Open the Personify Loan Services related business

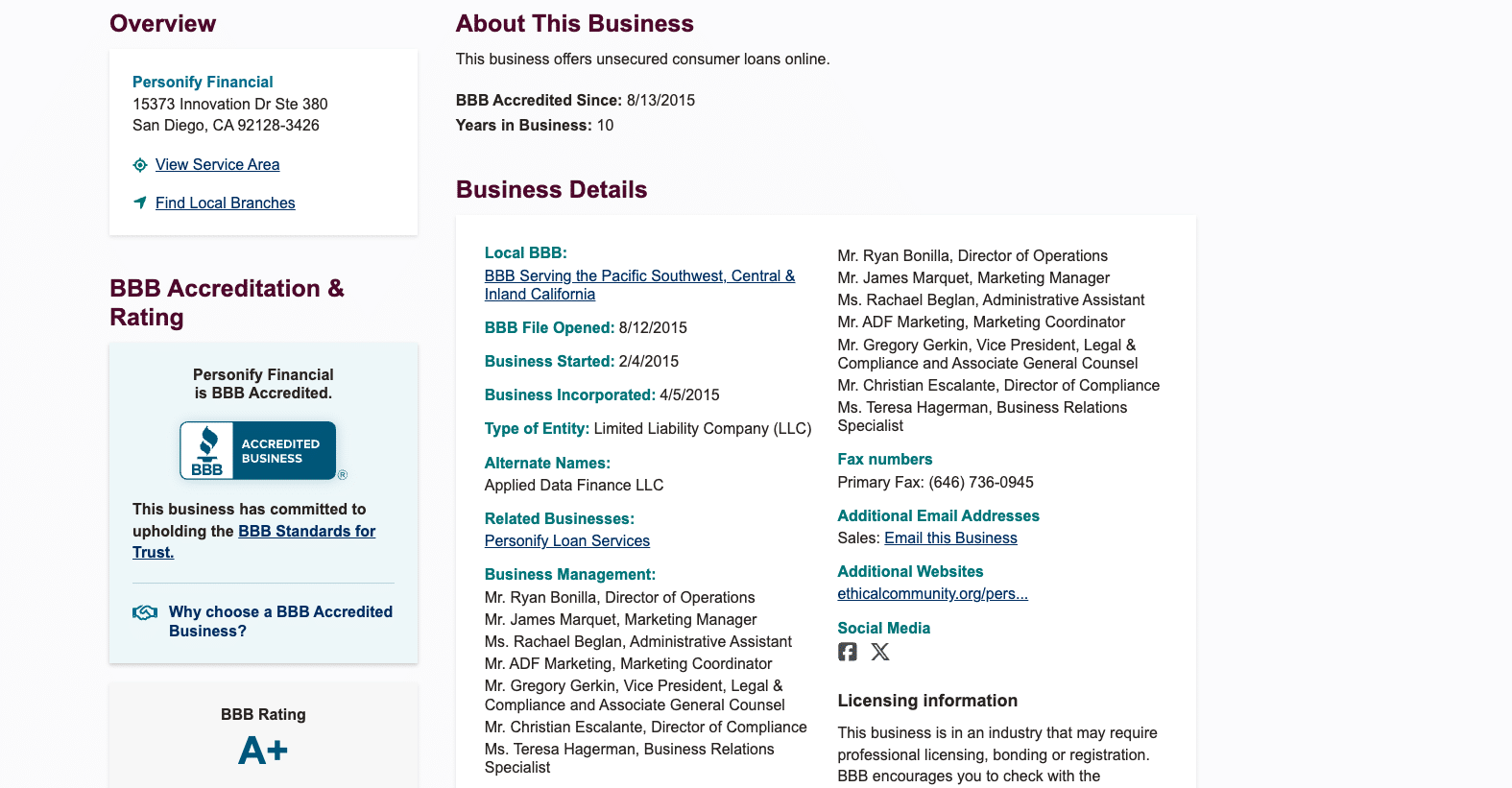(x=566, y=540)
